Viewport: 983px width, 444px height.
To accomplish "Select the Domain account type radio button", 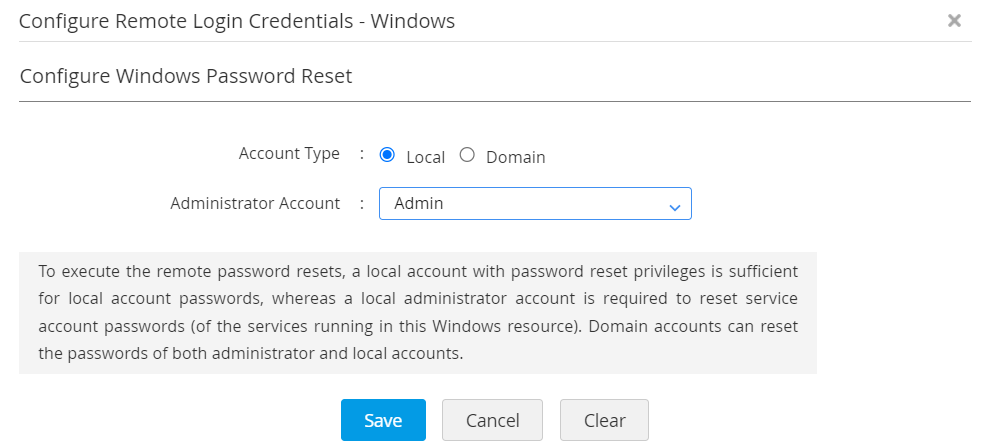I will (467, 155).
